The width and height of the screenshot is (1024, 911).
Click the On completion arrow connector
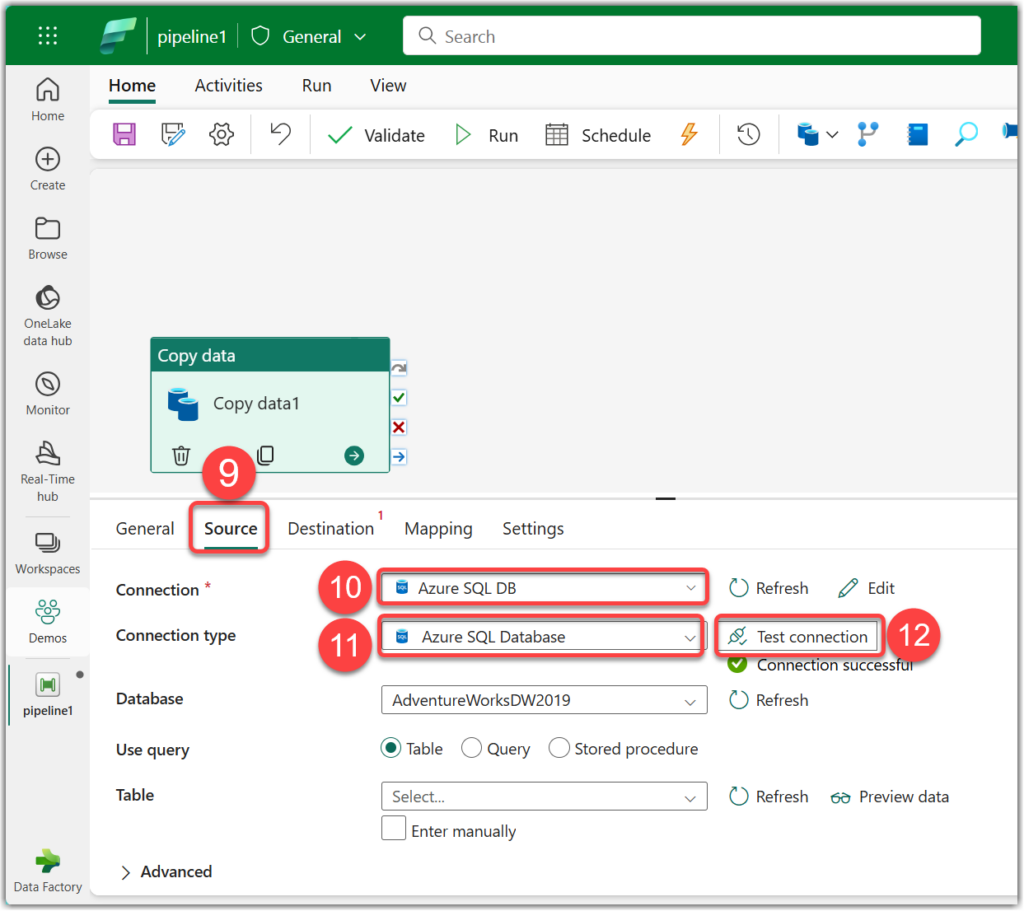click(x=399, y=456)
